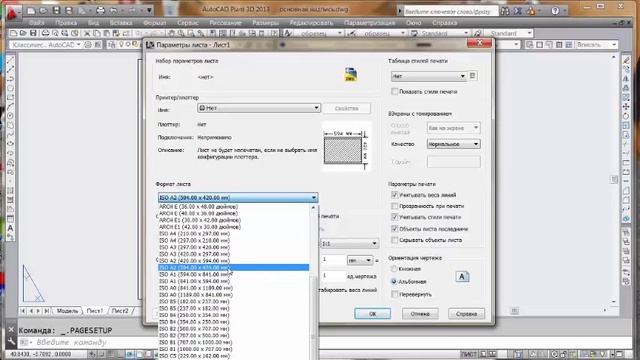Select ISO A4 (210.00 x 297.00 мм) in list
Viewport: 640px width, 360px height.
[233, 233]
